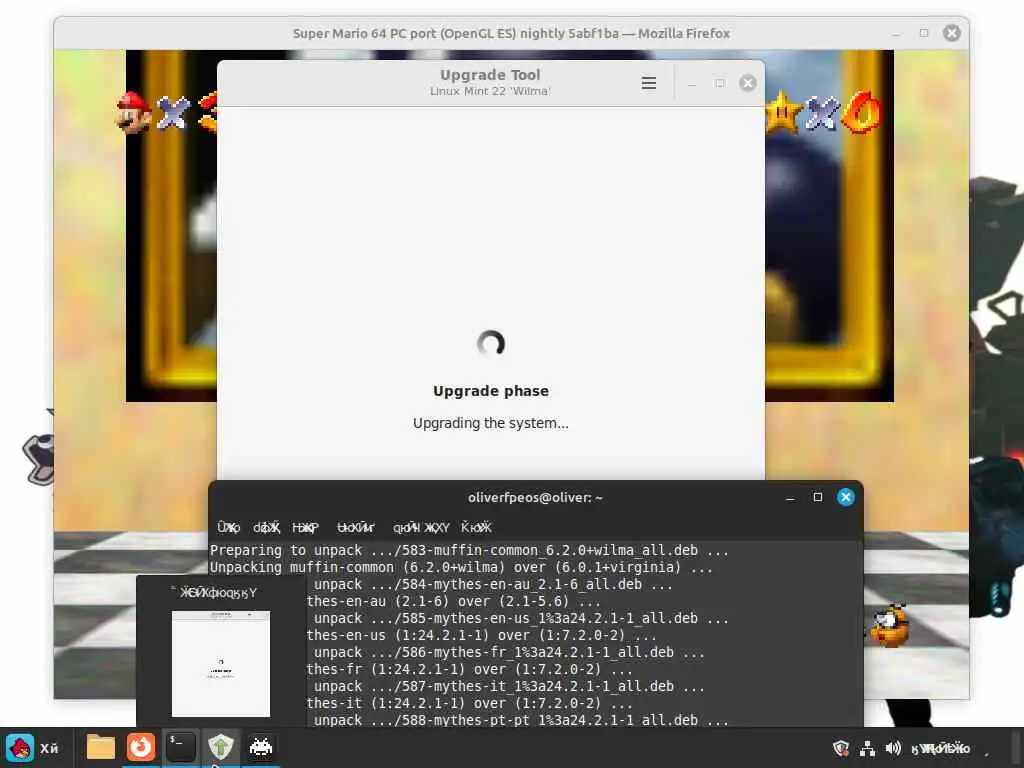Image resolution: width=1024 pixels, height=768 pixels.
Task: Open the start menu with red bird icon
Action: (x=20, y=748)
